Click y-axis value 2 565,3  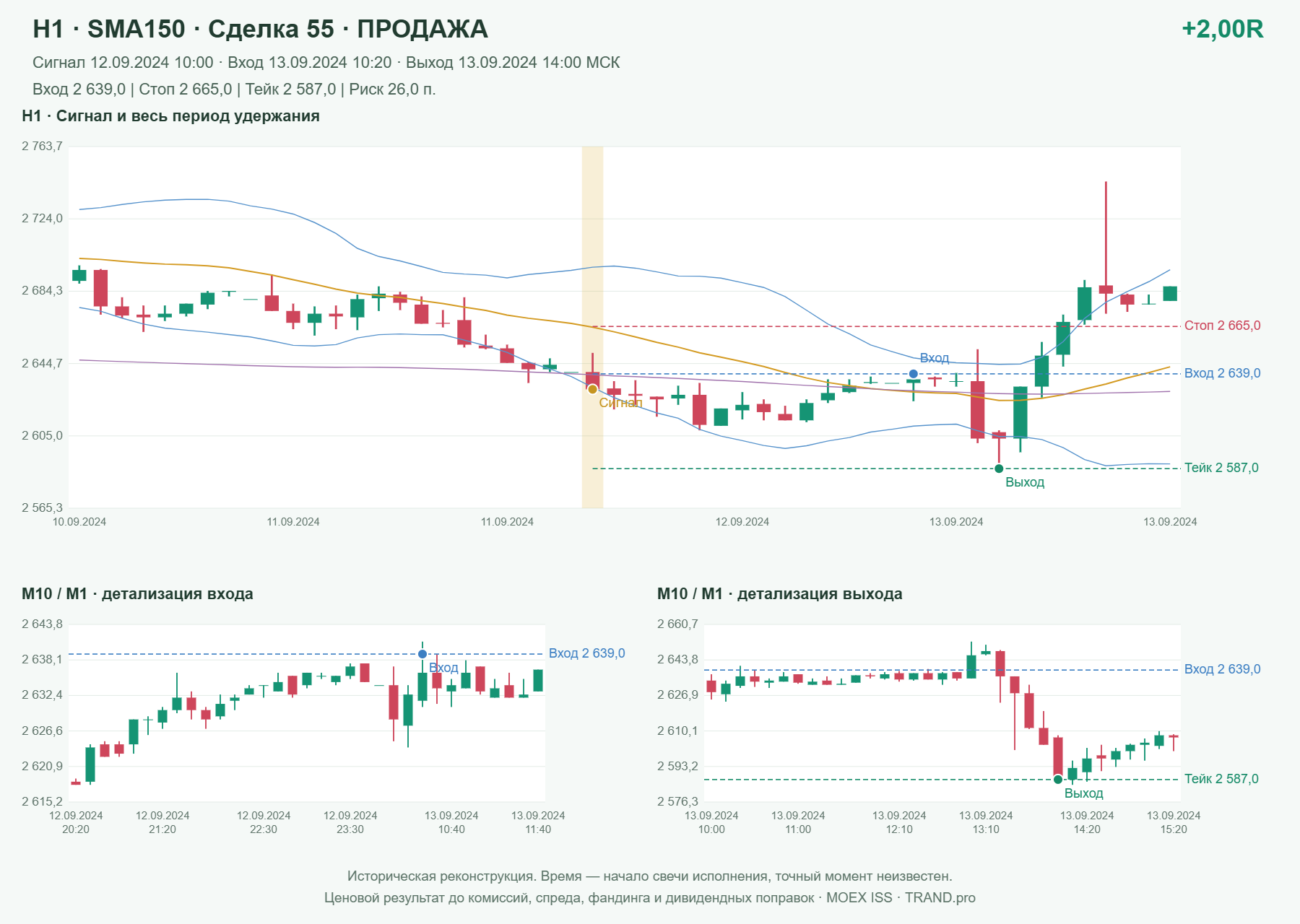(42, 507)
